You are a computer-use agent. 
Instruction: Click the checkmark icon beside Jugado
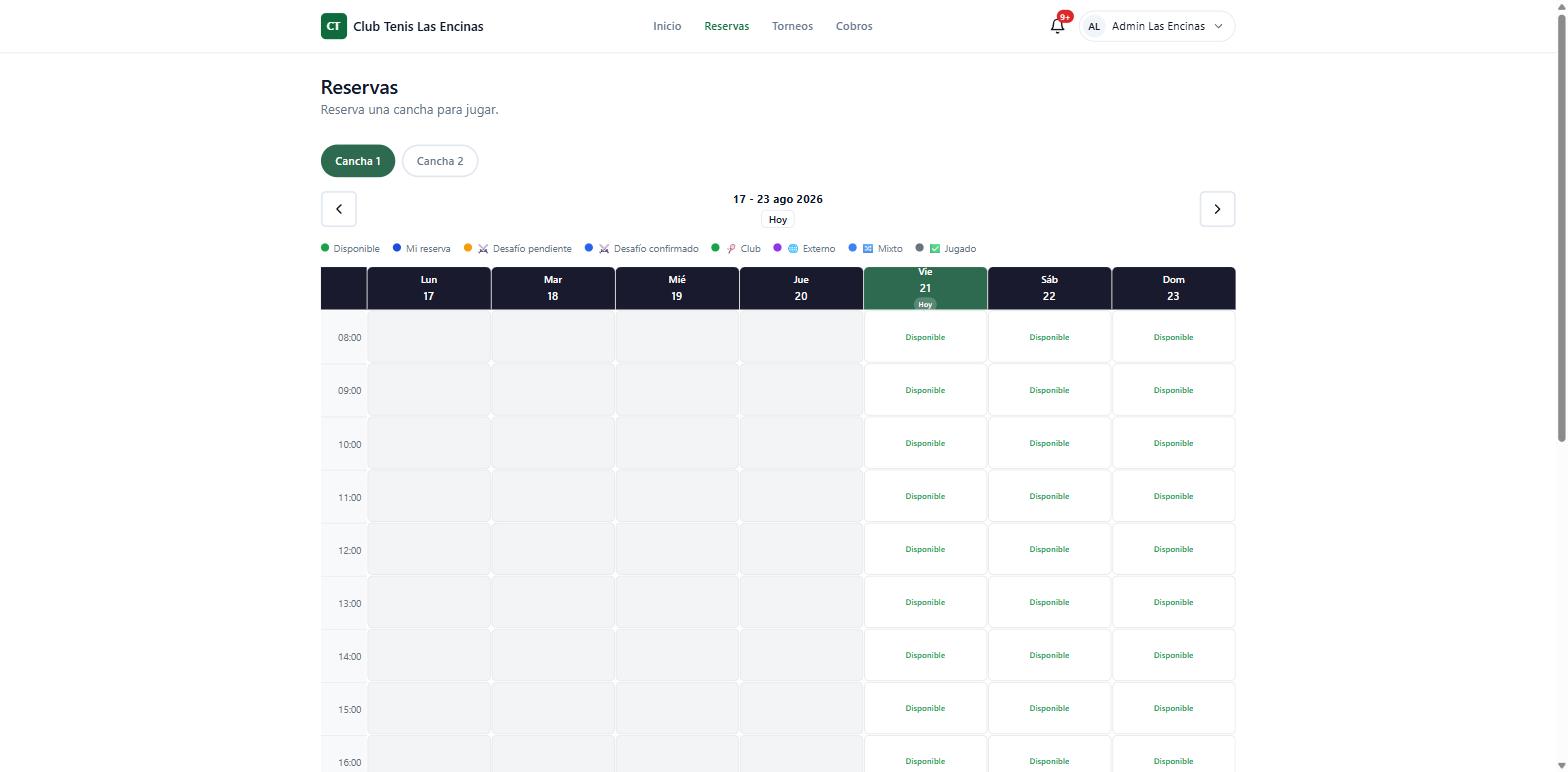pyautogui.click(x=935, y=249)
